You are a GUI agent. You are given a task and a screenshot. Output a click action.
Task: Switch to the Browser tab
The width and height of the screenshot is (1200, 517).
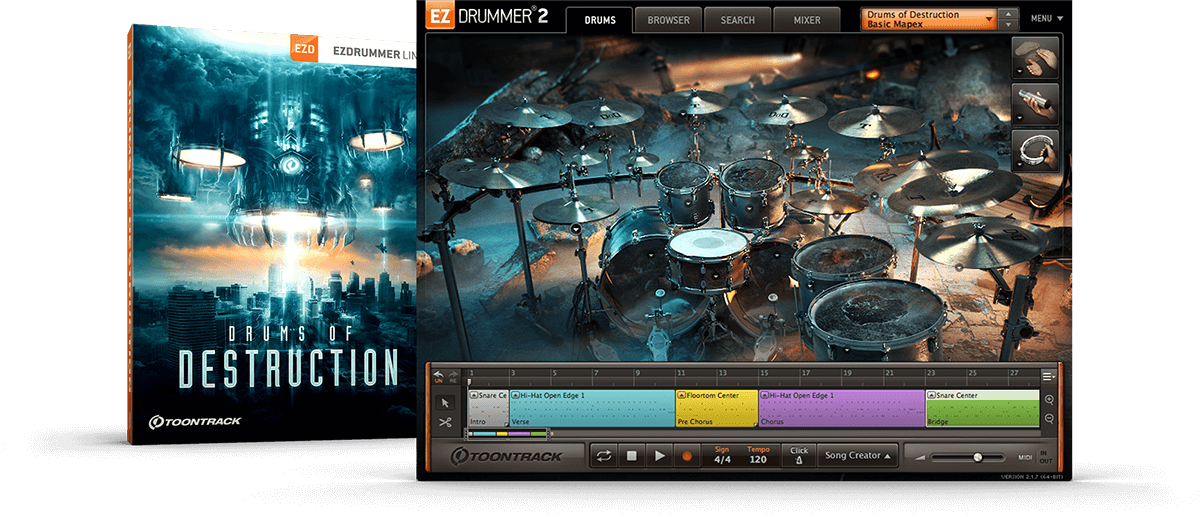pos(667,20)
